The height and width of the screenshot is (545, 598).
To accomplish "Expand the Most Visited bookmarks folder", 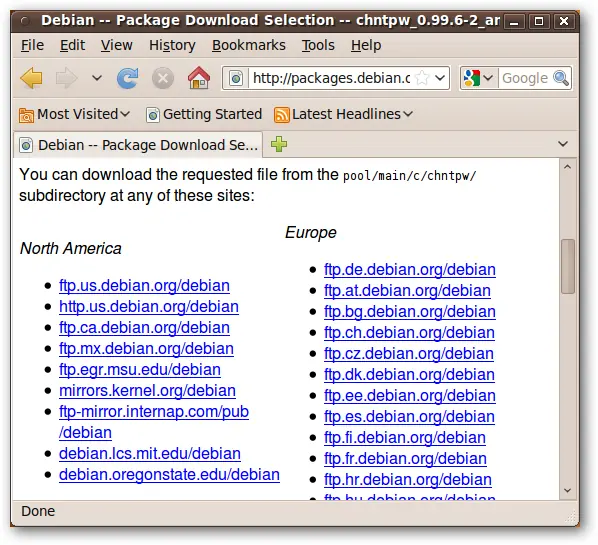I will click(75, 114).
